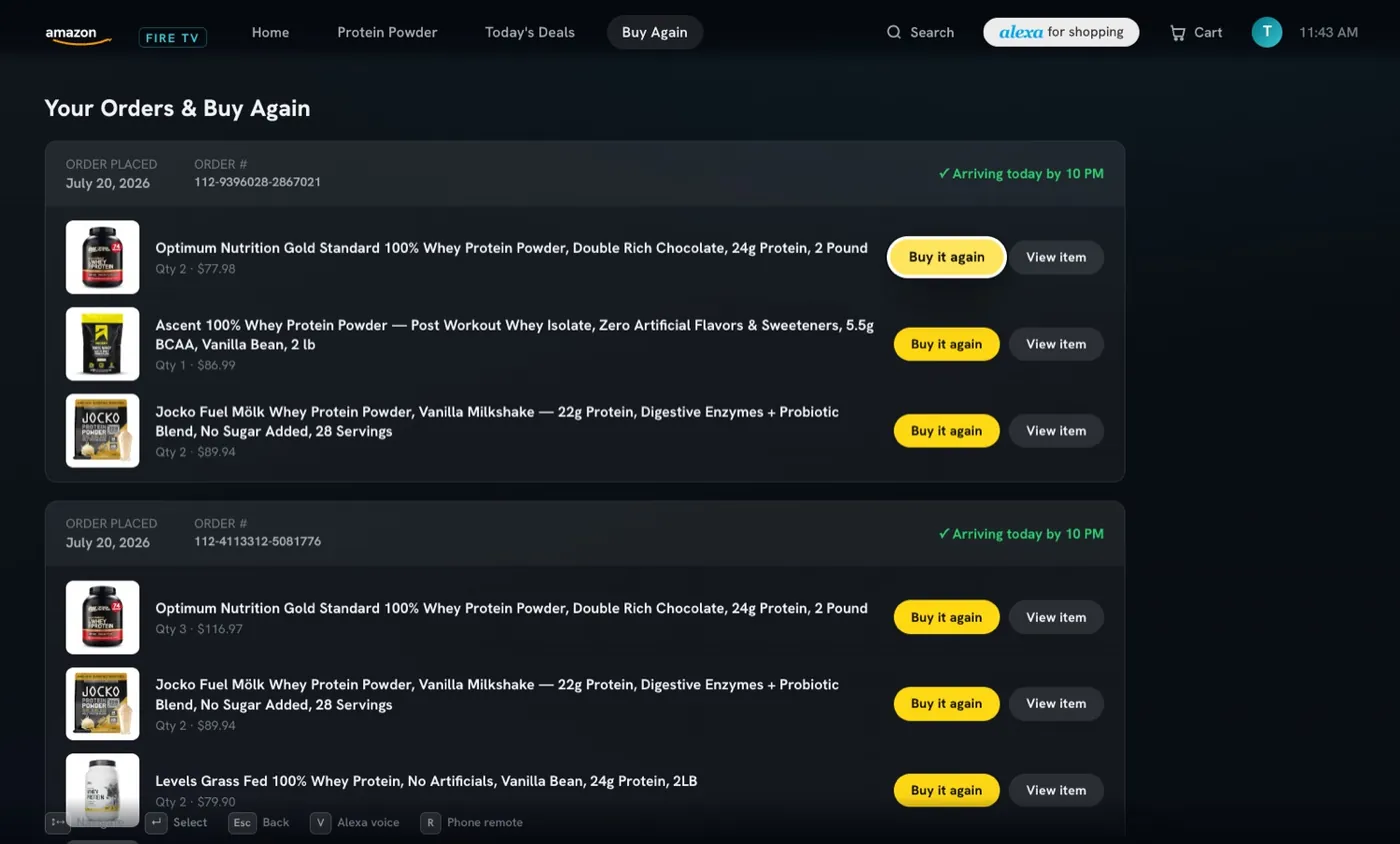
Task: View Jocko Fuel item in order 112-9396028-2867021
Action: (1056, 431)
